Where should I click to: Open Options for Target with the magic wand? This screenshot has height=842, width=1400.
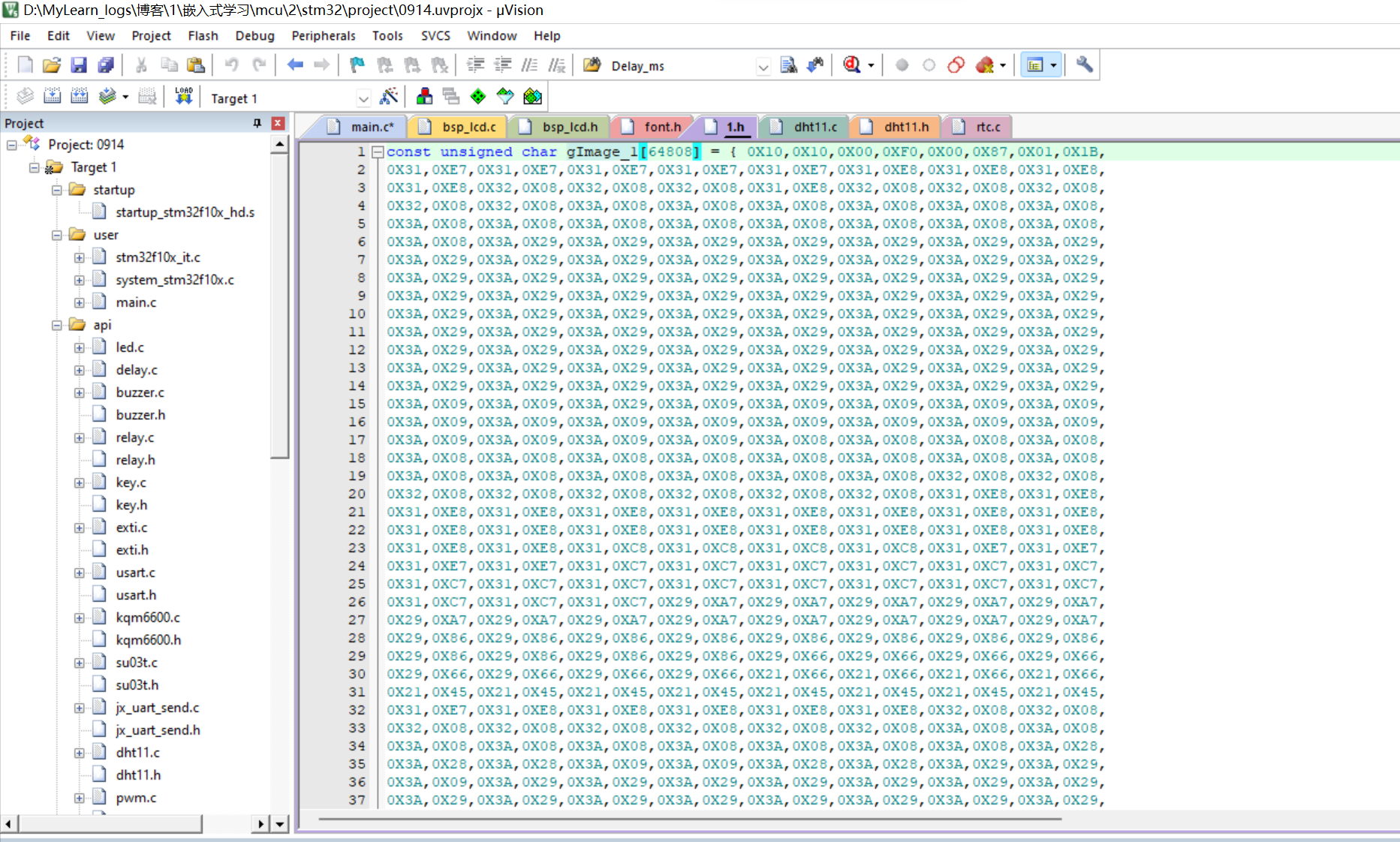(389, 96)
